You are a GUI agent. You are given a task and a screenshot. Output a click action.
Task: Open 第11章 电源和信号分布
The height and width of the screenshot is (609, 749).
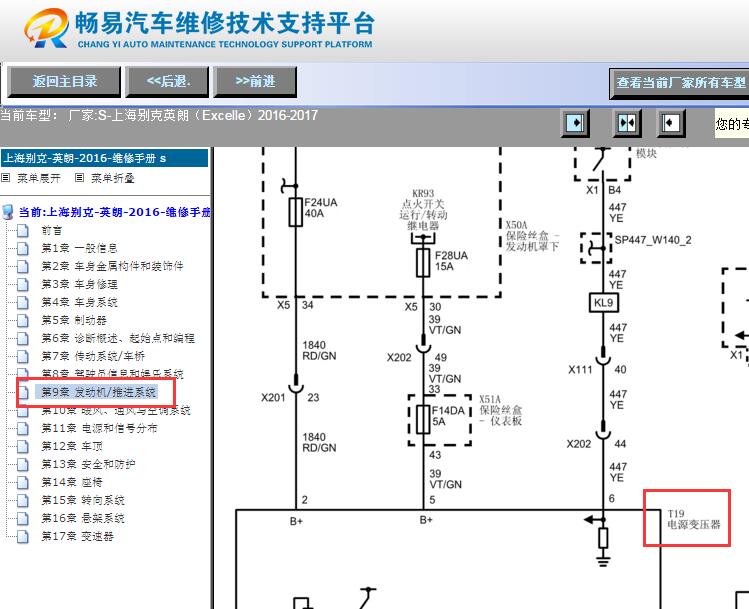pos(99,428)
